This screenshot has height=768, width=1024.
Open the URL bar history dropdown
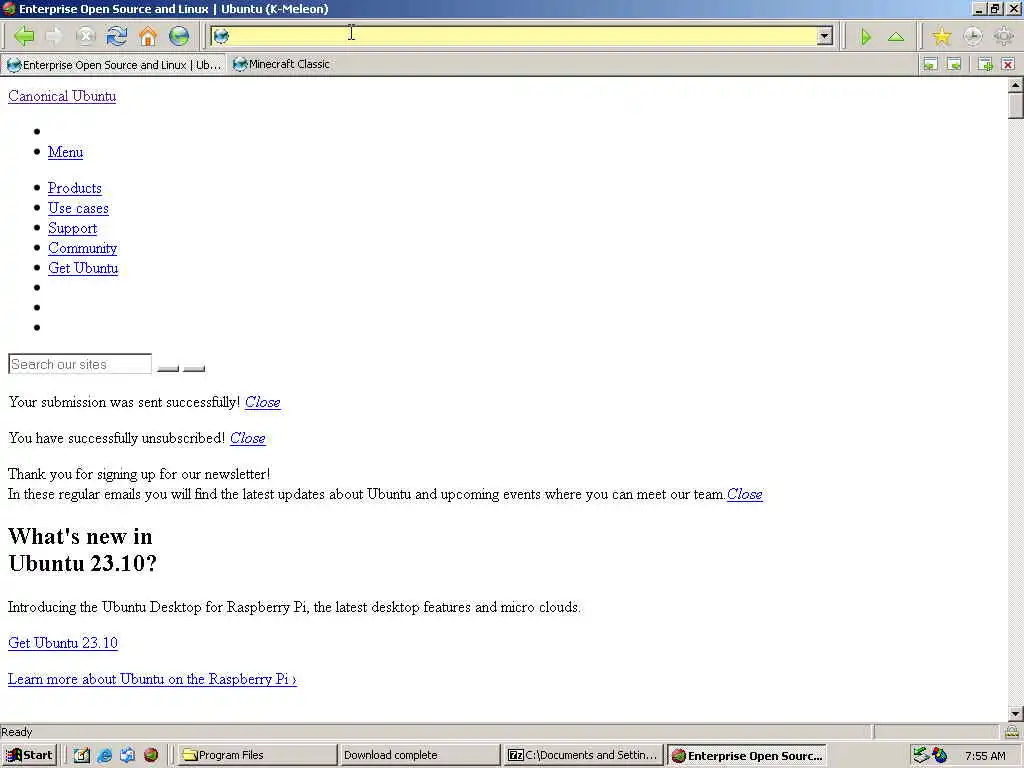[x=825, y=36]
